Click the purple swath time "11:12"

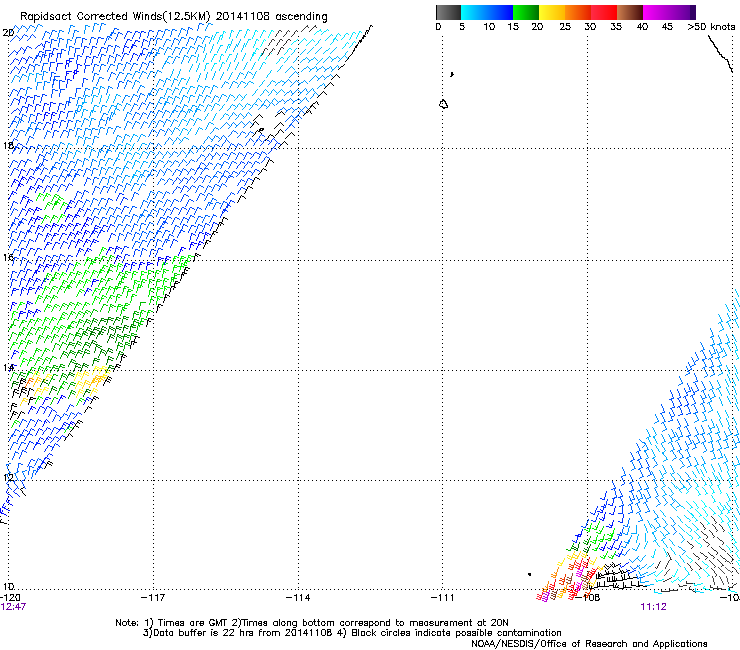click(653, 607)
